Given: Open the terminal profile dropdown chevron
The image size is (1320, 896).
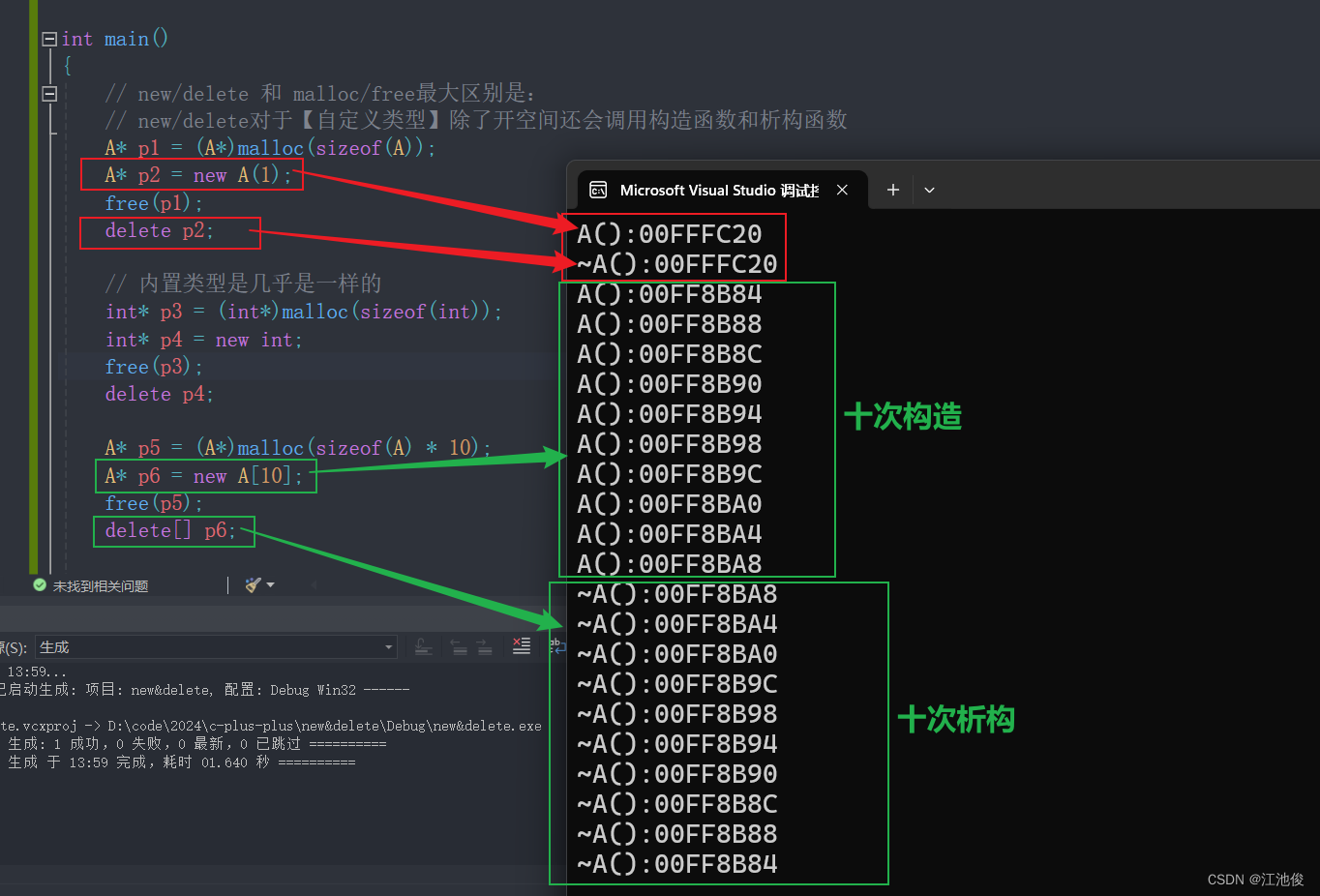Looking at the screenshot, I should click(x=929, y=190).
